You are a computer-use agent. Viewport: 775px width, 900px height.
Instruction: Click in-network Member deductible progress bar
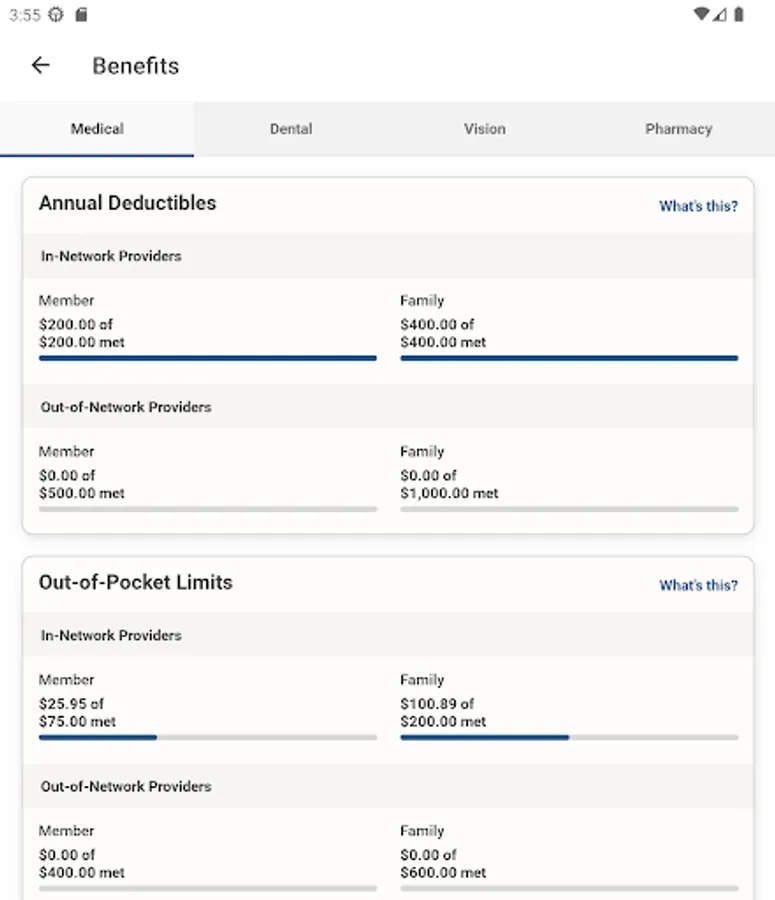point(208,358)
